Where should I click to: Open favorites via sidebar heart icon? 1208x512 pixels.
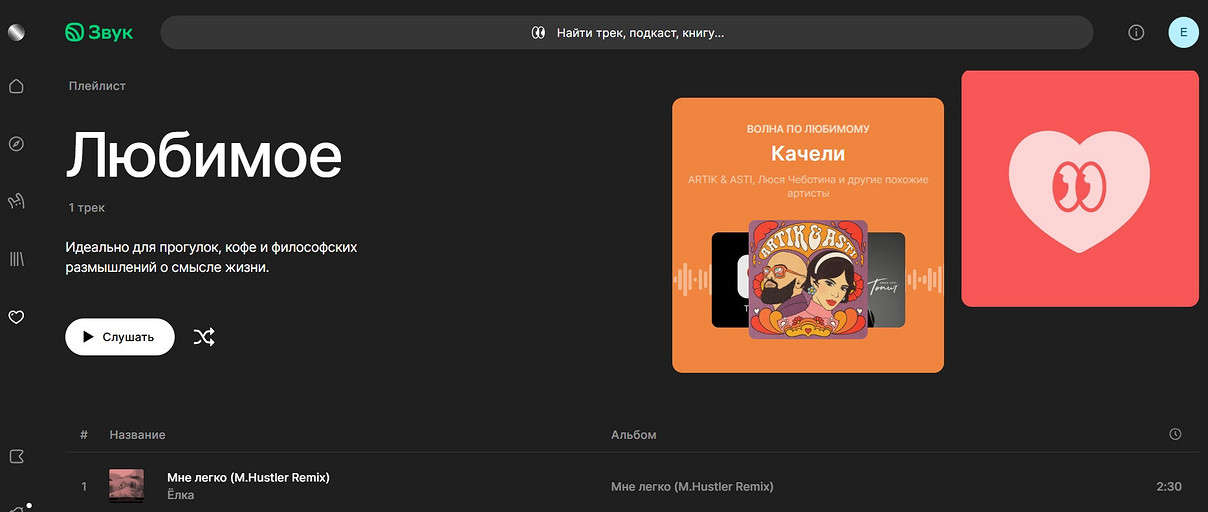pyautogui.click(x=16, y=317)
